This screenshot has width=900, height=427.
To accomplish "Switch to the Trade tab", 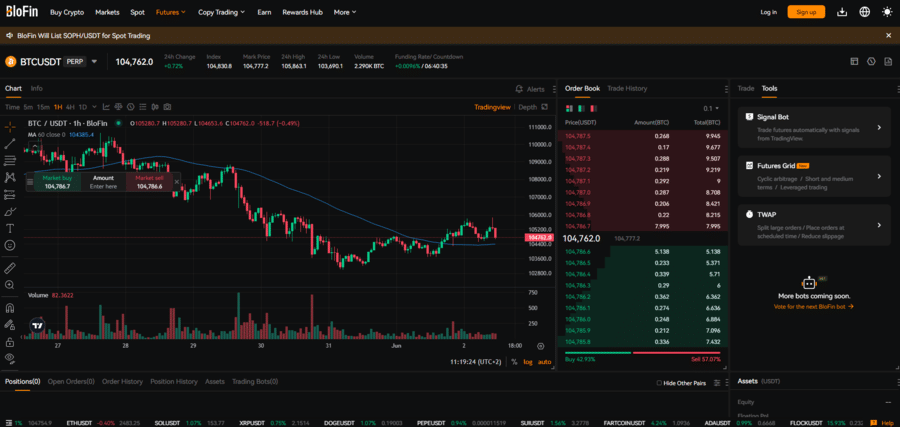I will 746,88.
